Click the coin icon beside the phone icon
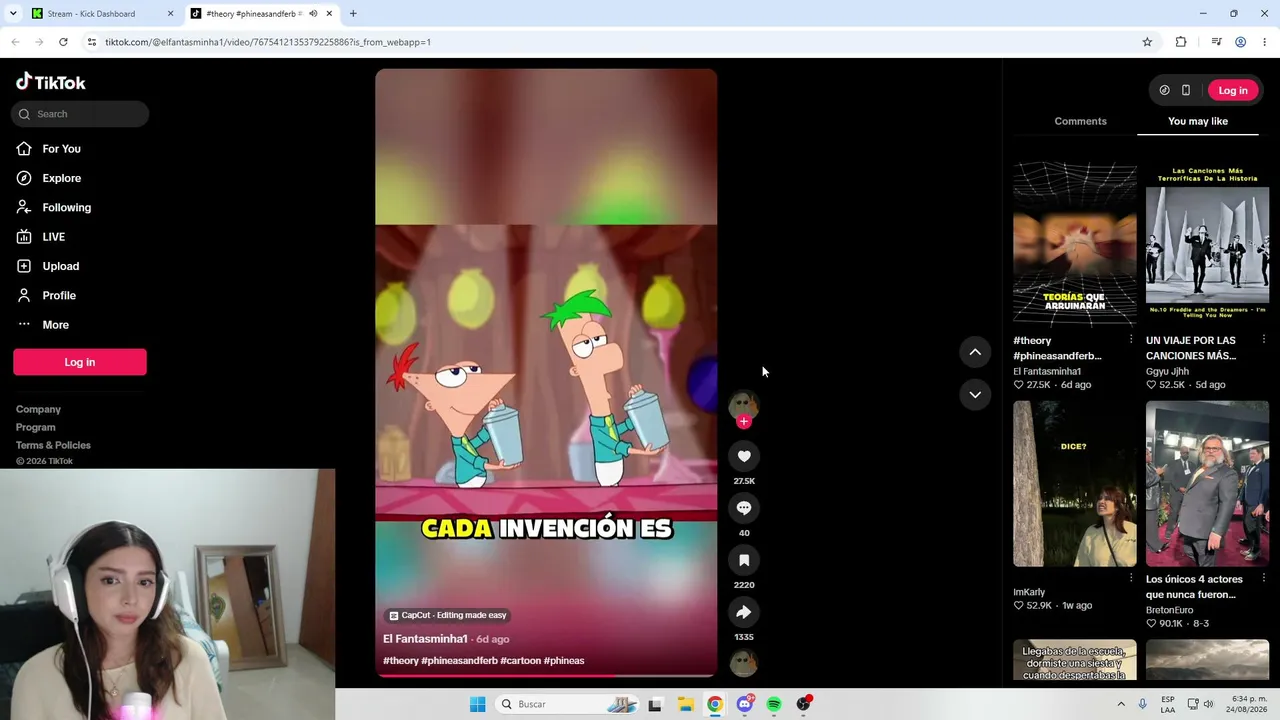The image size is (1280, 720). 1164,90
